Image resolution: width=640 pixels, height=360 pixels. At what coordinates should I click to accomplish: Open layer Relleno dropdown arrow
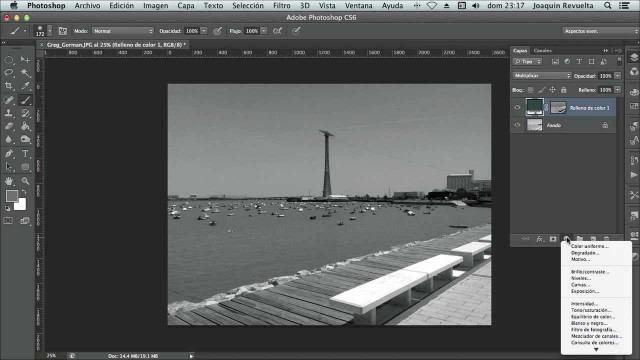(x=618, y=90)
